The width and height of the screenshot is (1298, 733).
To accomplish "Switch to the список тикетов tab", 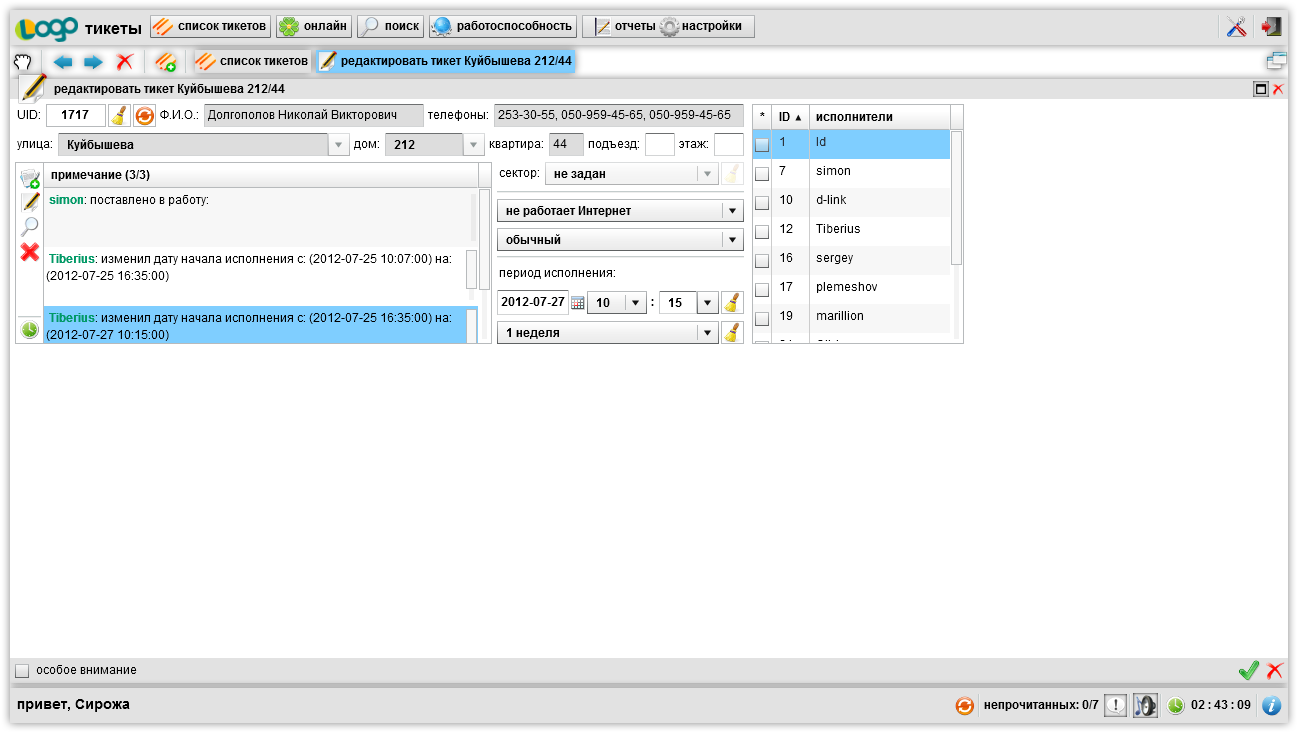I will (x=252, y=62).
